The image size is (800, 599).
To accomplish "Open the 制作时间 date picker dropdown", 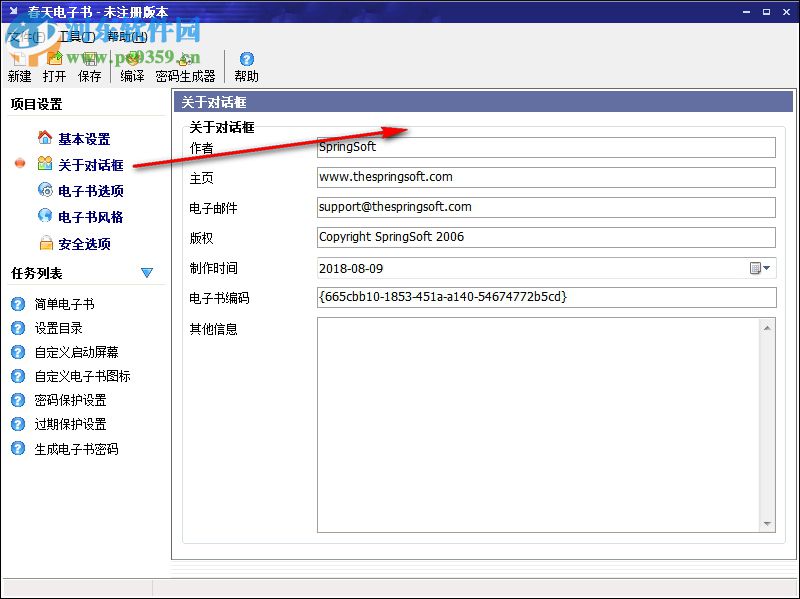I will coord(760,268).
